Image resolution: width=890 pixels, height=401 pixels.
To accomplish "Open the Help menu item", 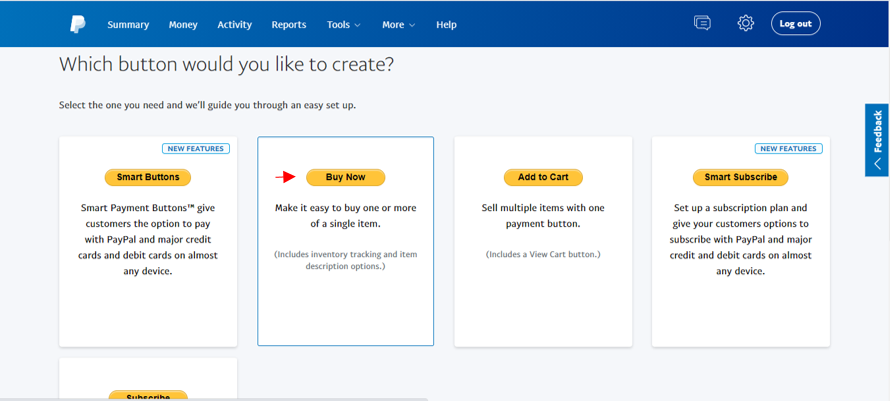I will 446,24.
